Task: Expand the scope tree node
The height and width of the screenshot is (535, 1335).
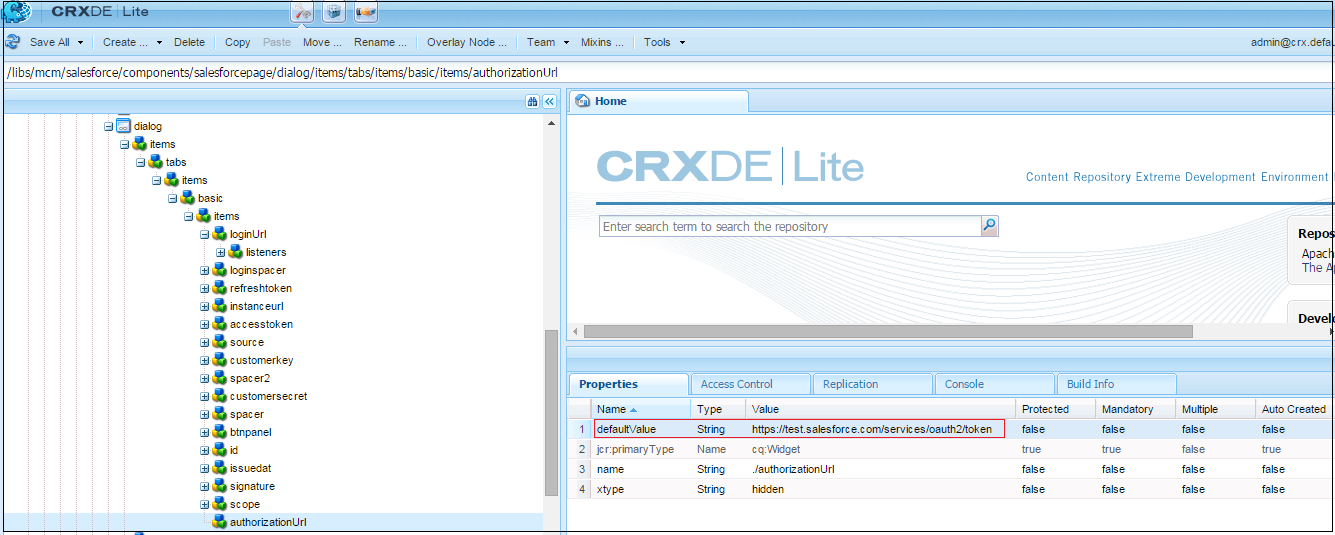Action: (x=205, y=505)
